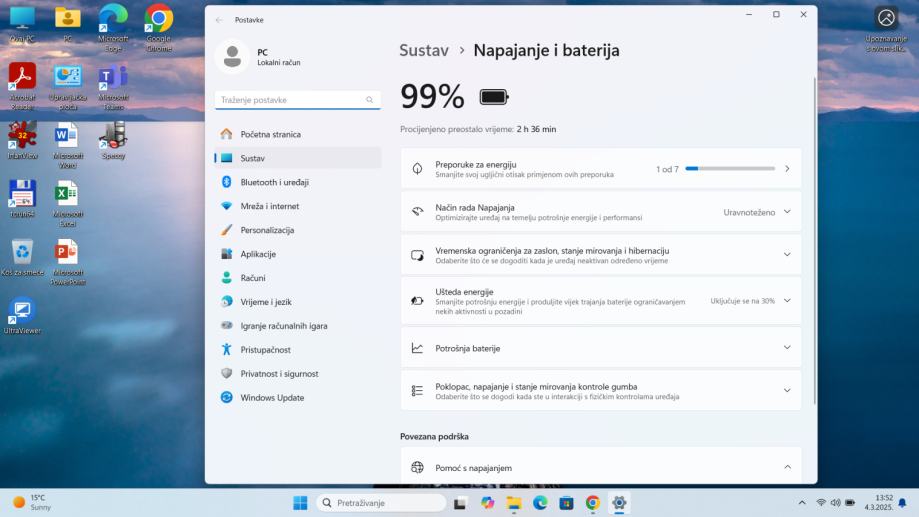
Task: Collapse the Pomoć s napajanjem section
Action: [787, 467]
